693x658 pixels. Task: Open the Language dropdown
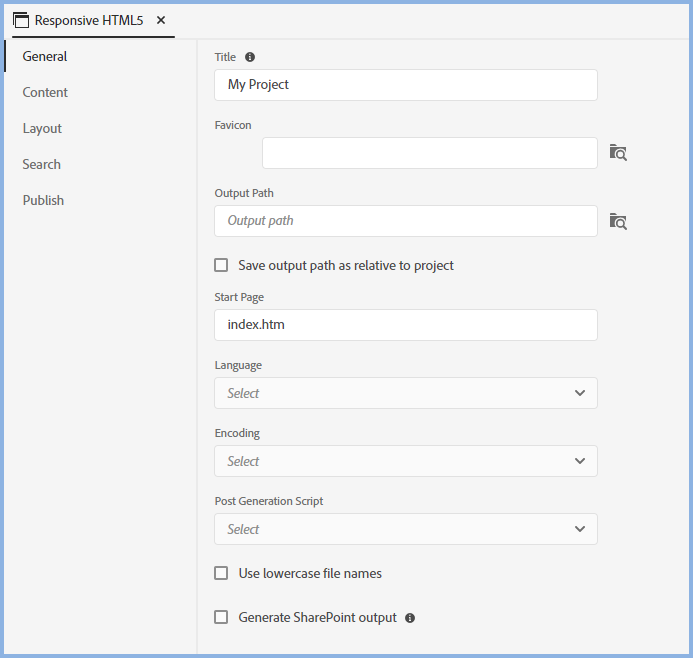(x=405, y=393)
